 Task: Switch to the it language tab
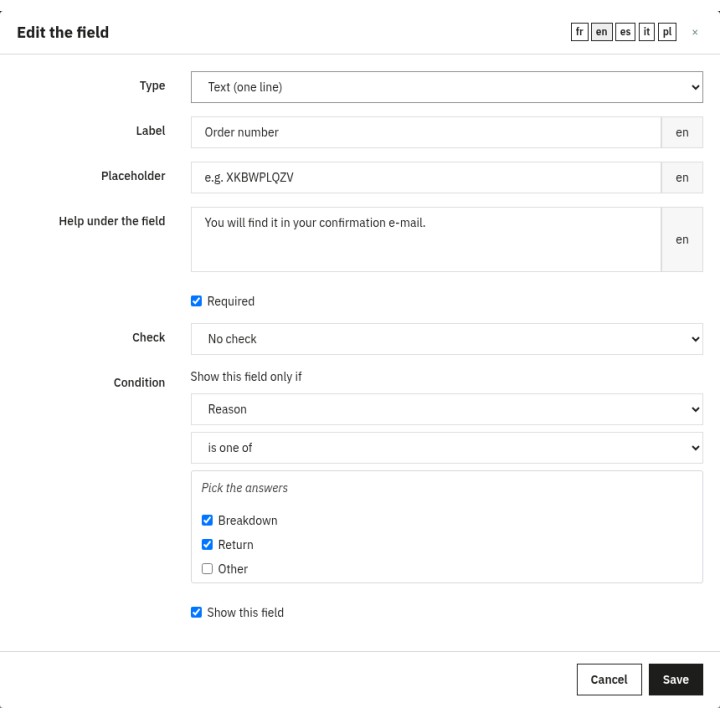pyautogui.click(x=647, y=32)
